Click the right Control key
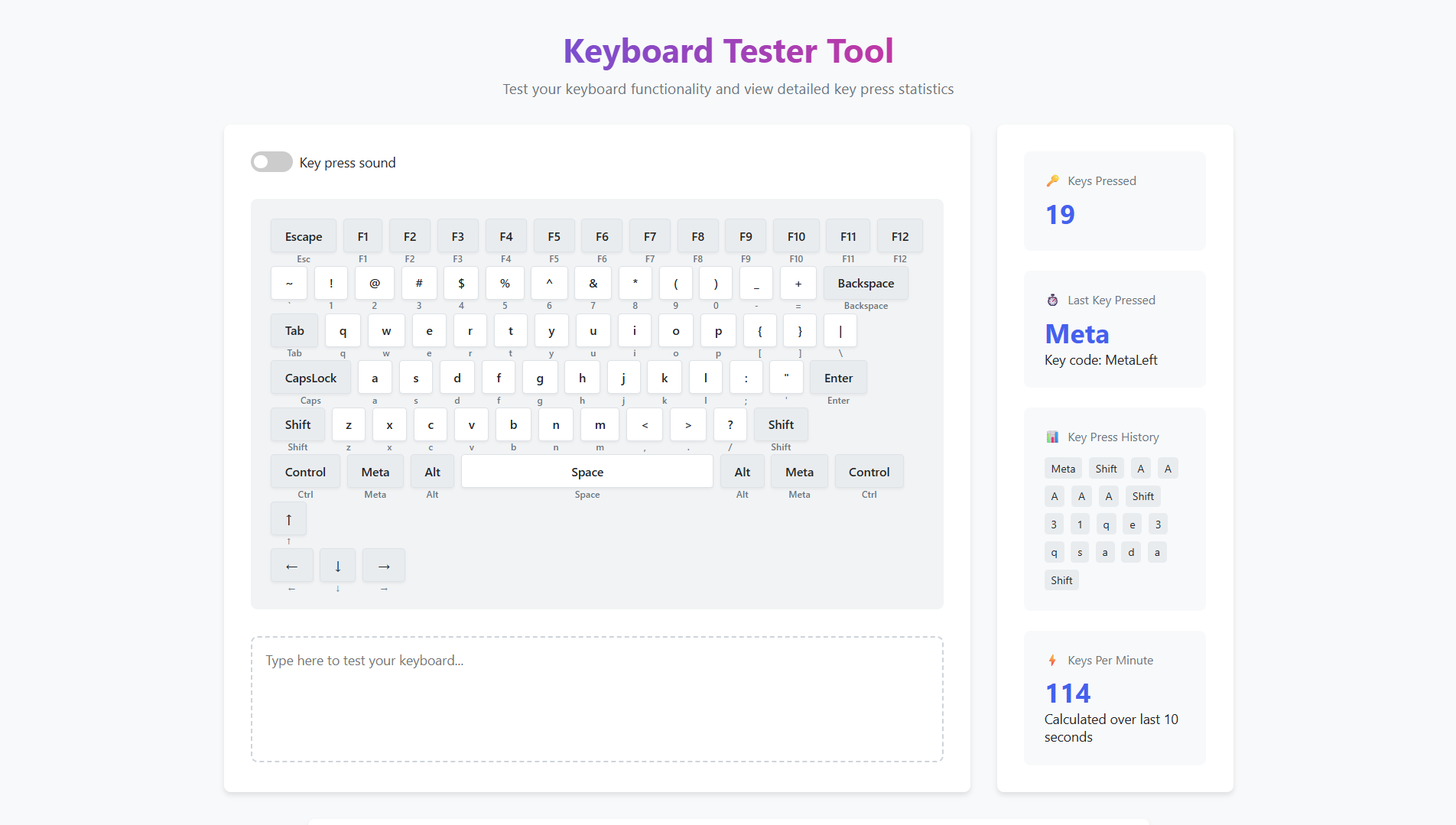This screenshot has width=1456, height=825. coord(869,473)
